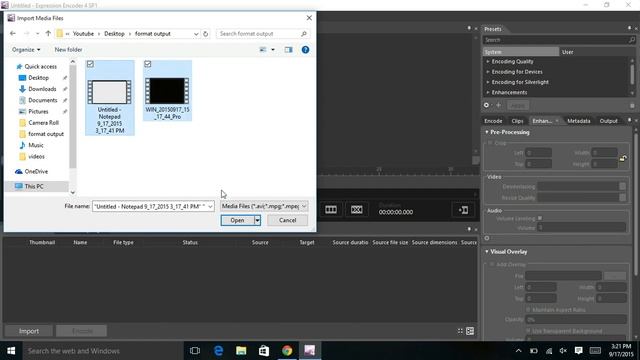Toggle the Volume Leveling checkbox
This screenshot has height=360, width=640.
pos(540,218)
